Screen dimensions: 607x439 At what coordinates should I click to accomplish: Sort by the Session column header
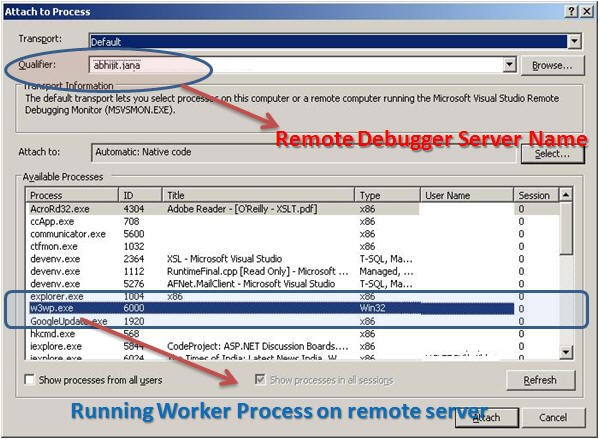point(536,195)
